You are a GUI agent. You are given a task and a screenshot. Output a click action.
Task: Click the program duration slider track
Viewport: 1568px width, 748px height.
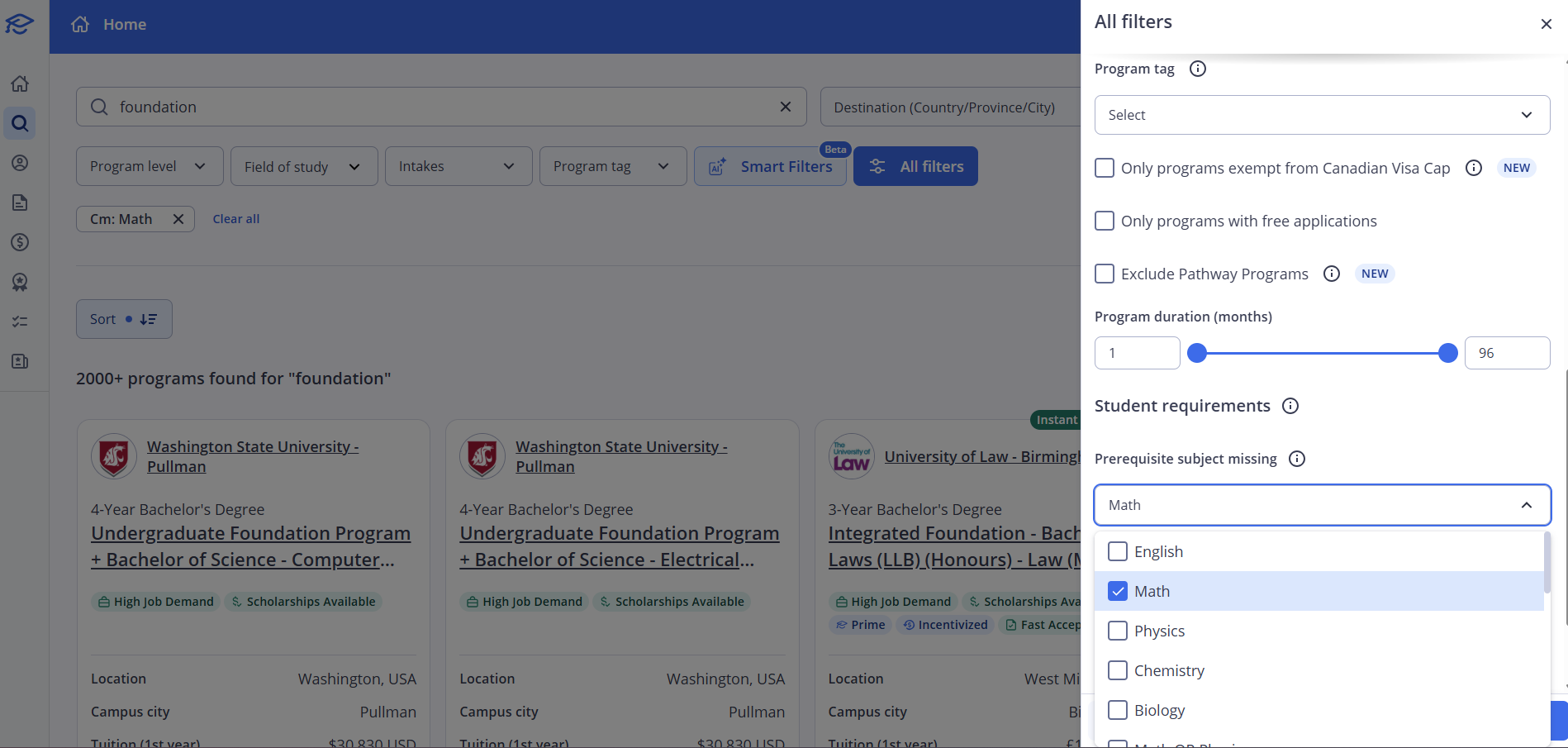(1322, 353)
